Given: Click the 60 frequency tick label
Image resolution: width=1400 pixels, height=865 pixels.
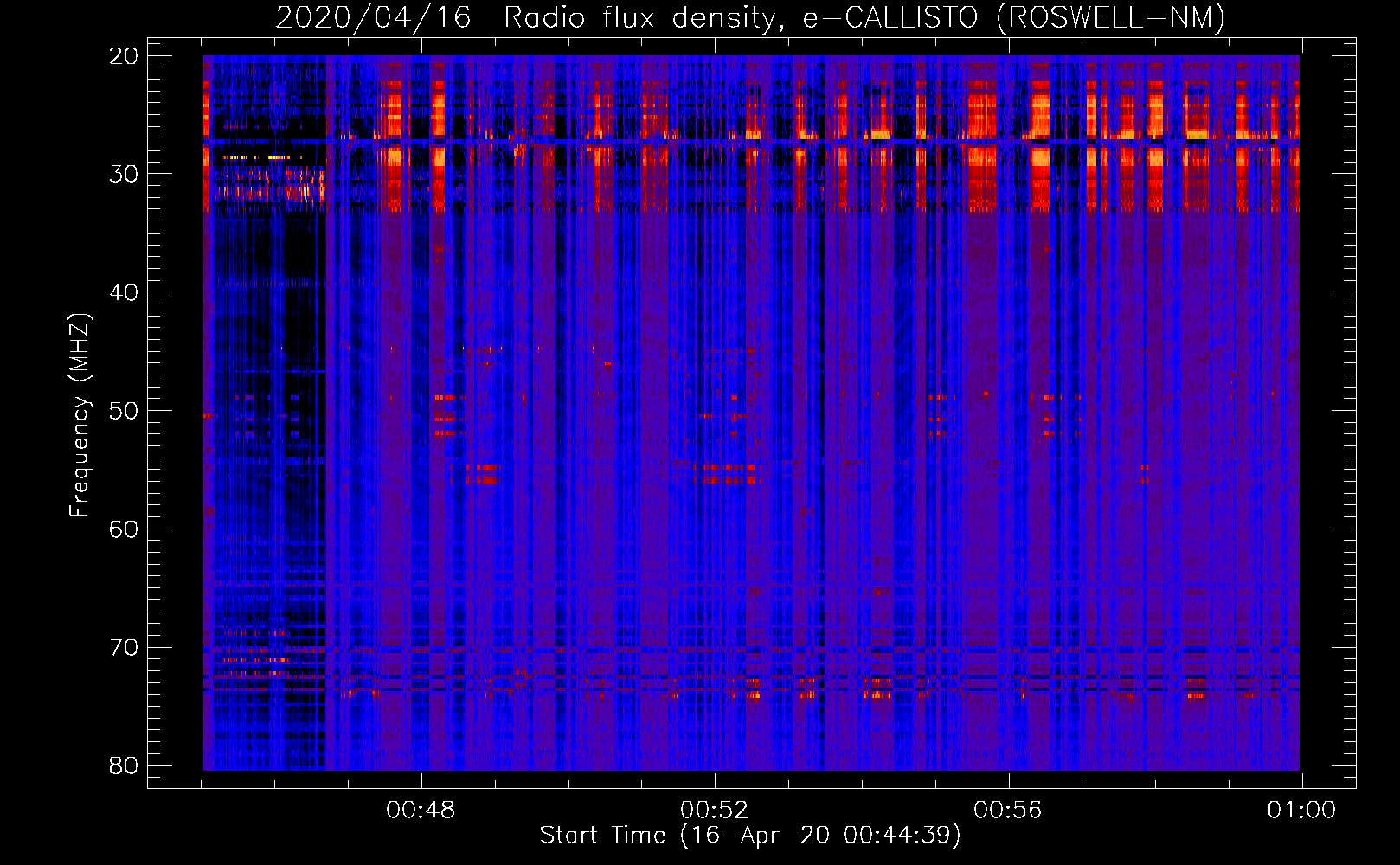Looking at the screenshot, I should tap(124, 529).
